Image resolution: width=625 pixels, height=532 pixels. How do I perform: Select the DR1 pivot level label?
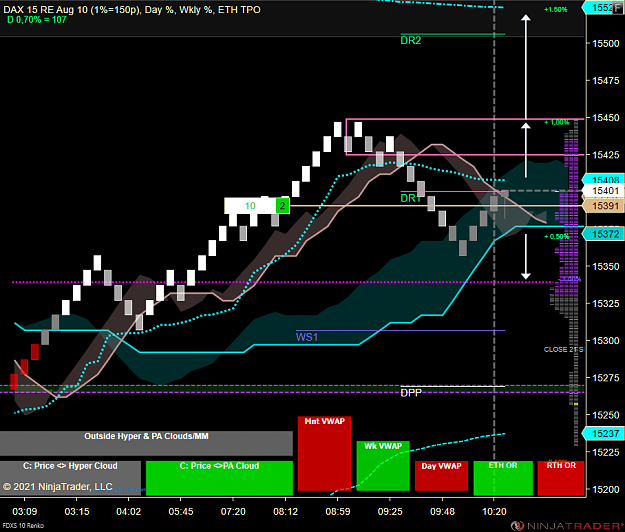pos(411,198)
